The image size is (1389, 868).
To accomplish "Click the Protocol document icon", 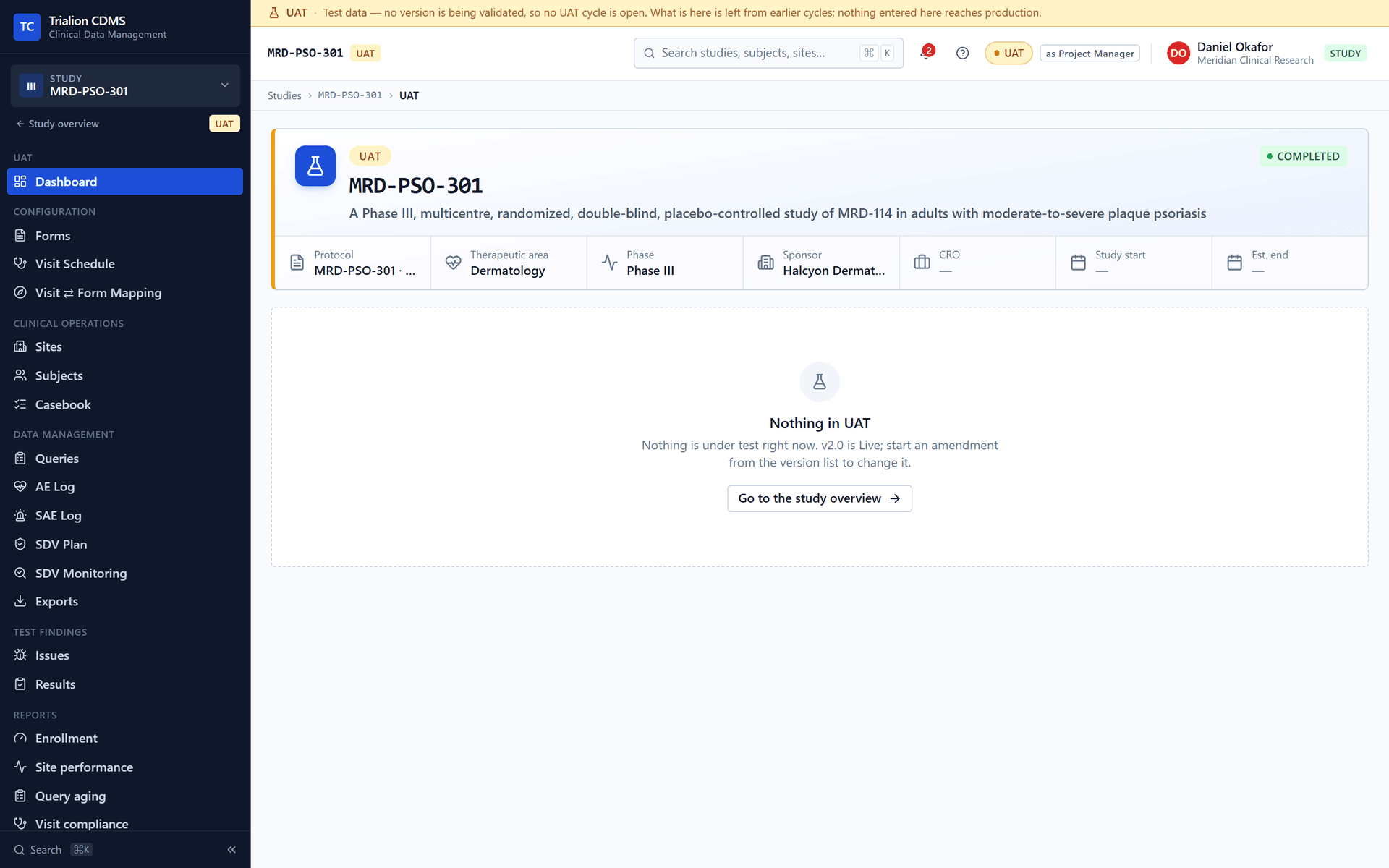I will [297, 263].
